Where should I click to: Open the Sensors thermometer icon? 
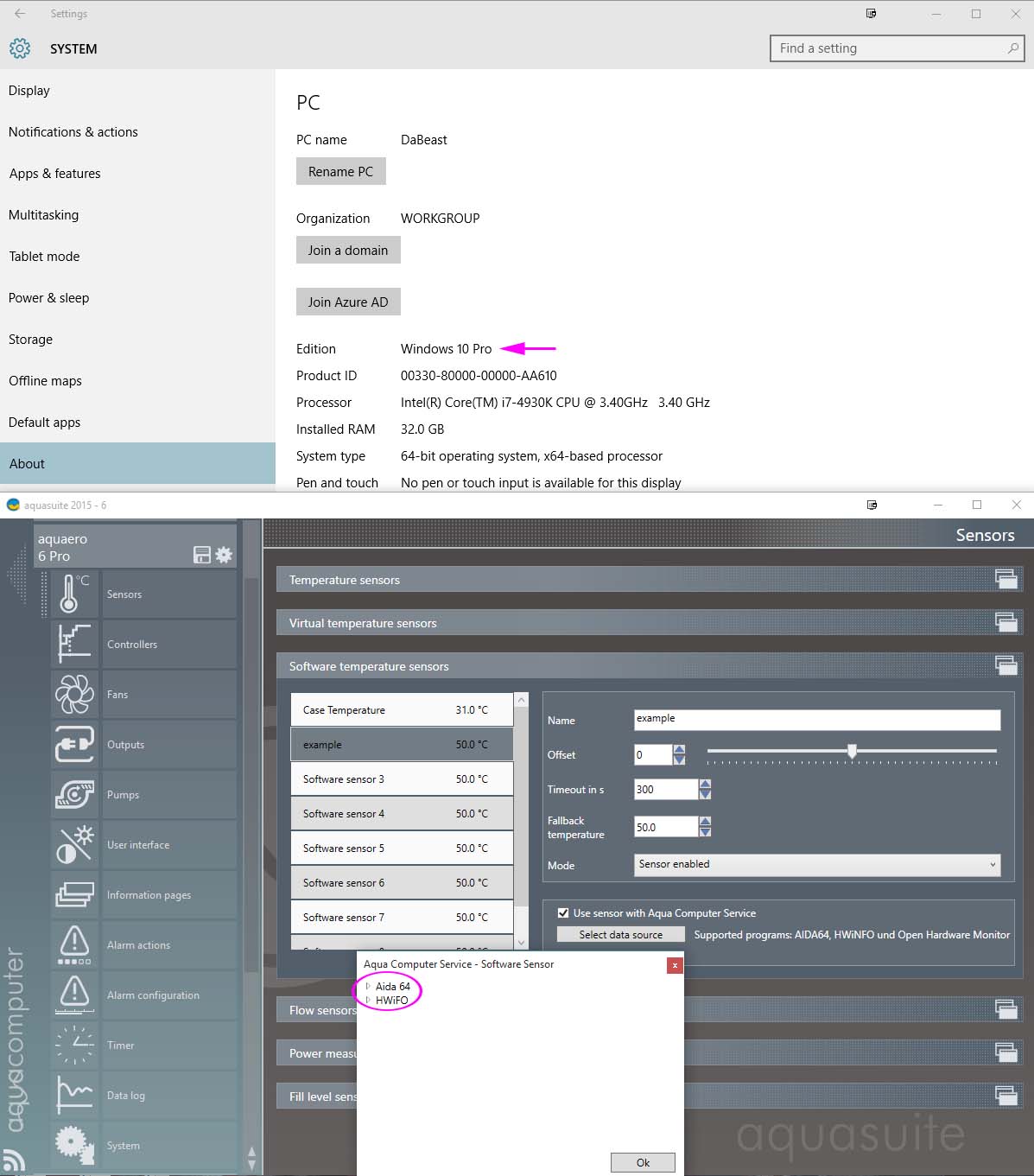(74, 594)
